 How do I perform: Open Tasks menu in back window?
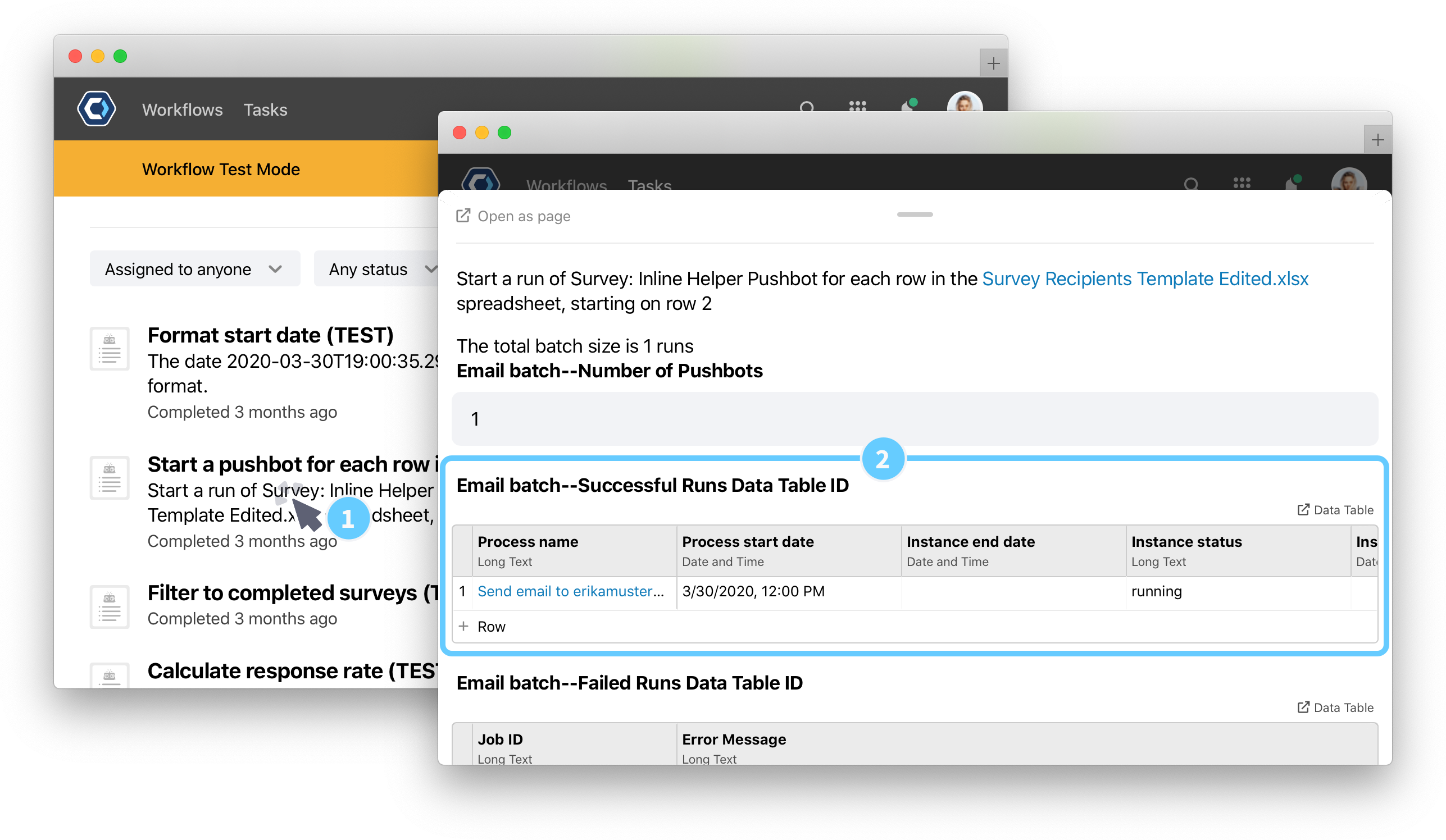[265, 109]
